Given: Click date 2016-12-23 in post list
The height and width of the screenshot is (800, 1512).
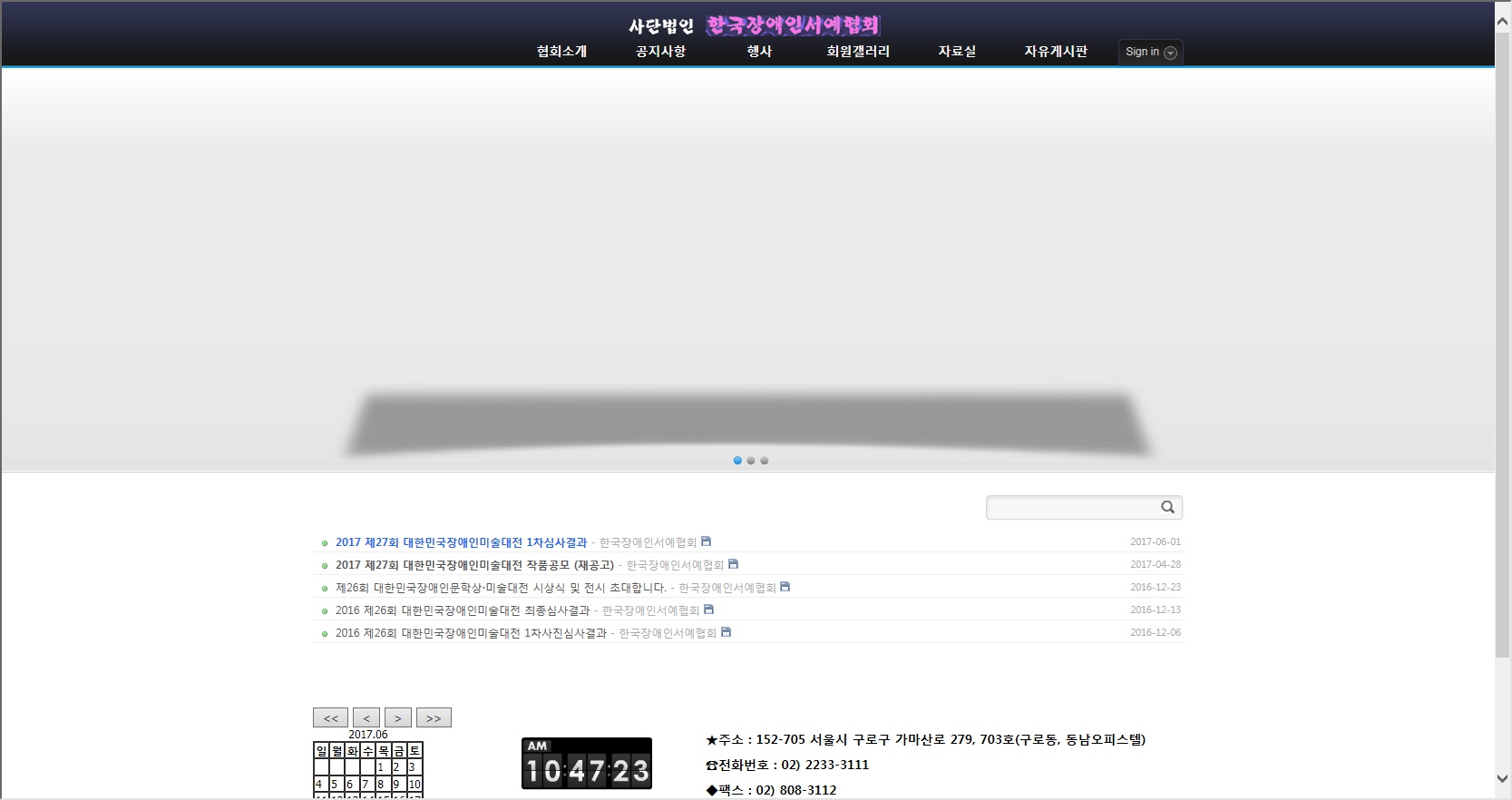Looking at the screenshot, I should 1156,587.
